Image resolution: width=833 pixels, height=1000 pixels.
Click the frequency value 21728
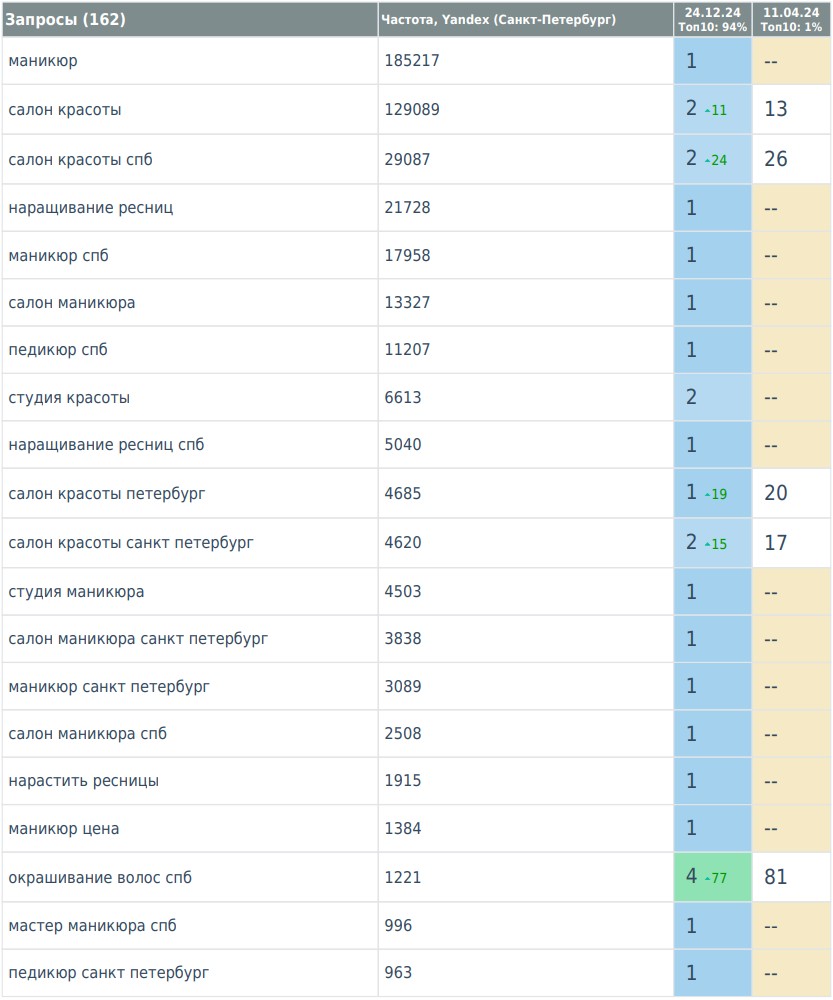pos(408,207)
